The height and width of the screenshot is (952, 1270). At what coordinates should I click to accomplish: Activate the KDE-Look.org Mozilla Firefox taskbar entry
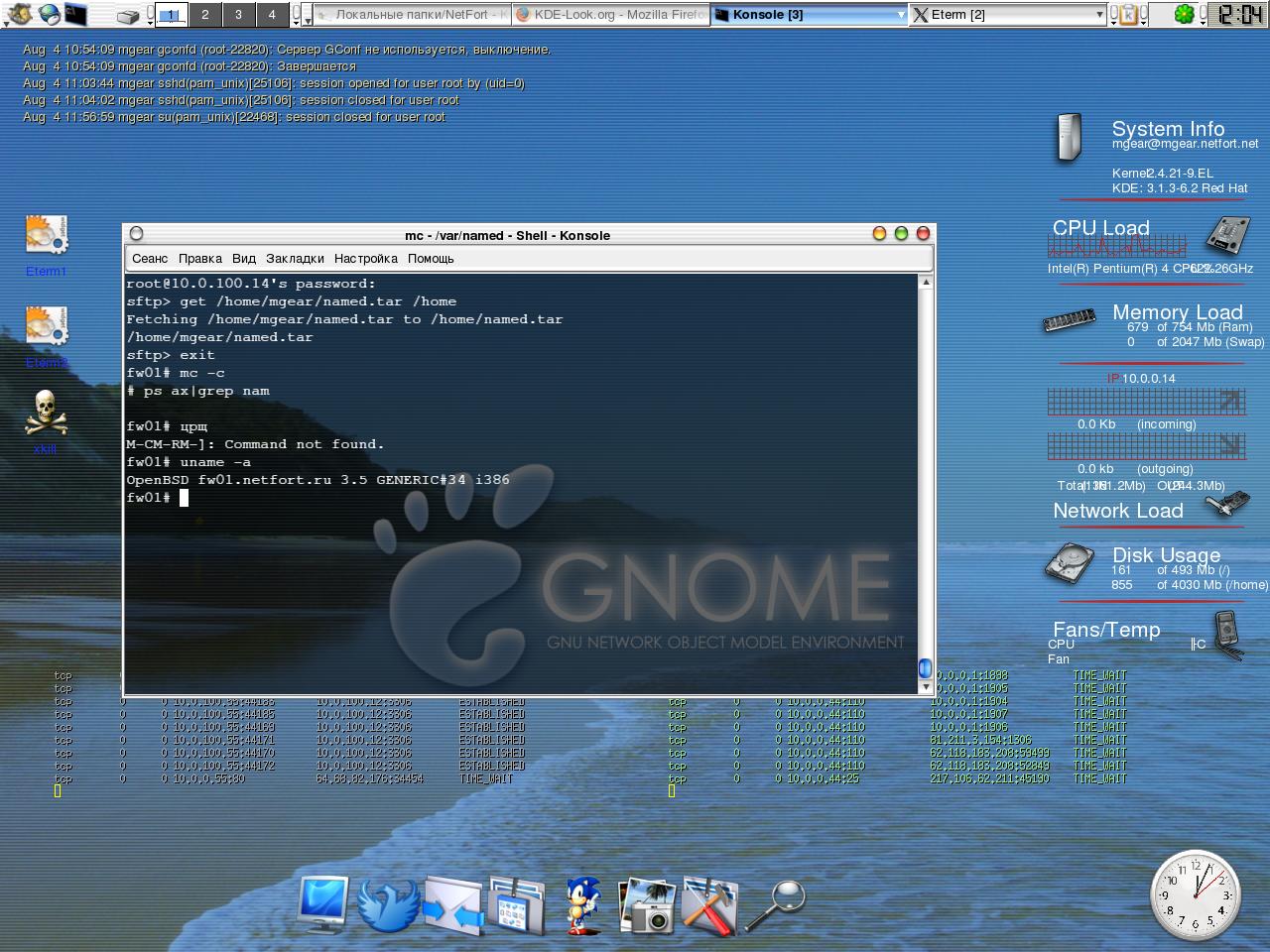click(x=611, y=14)
